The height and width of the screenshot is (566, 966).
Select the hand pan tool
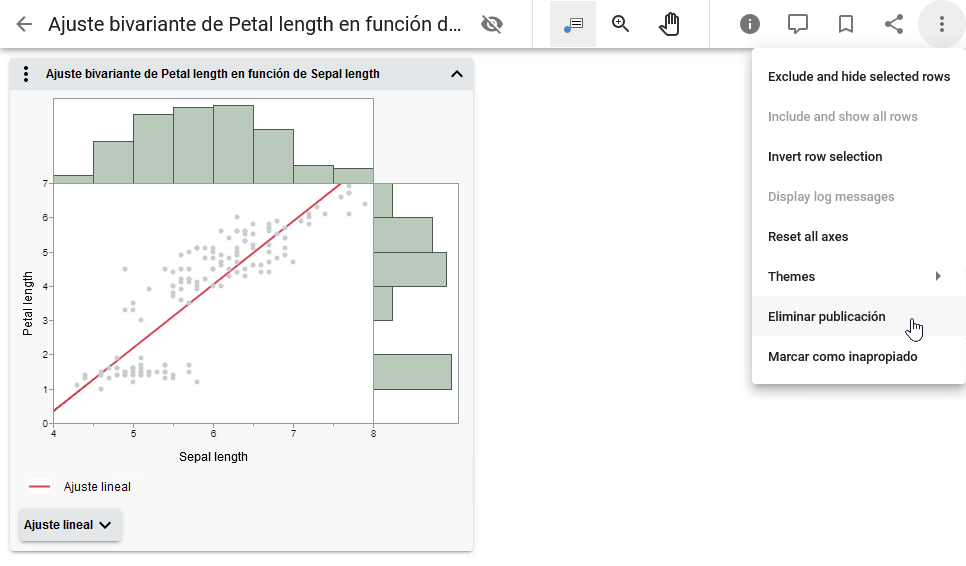(x=669, y=24)
